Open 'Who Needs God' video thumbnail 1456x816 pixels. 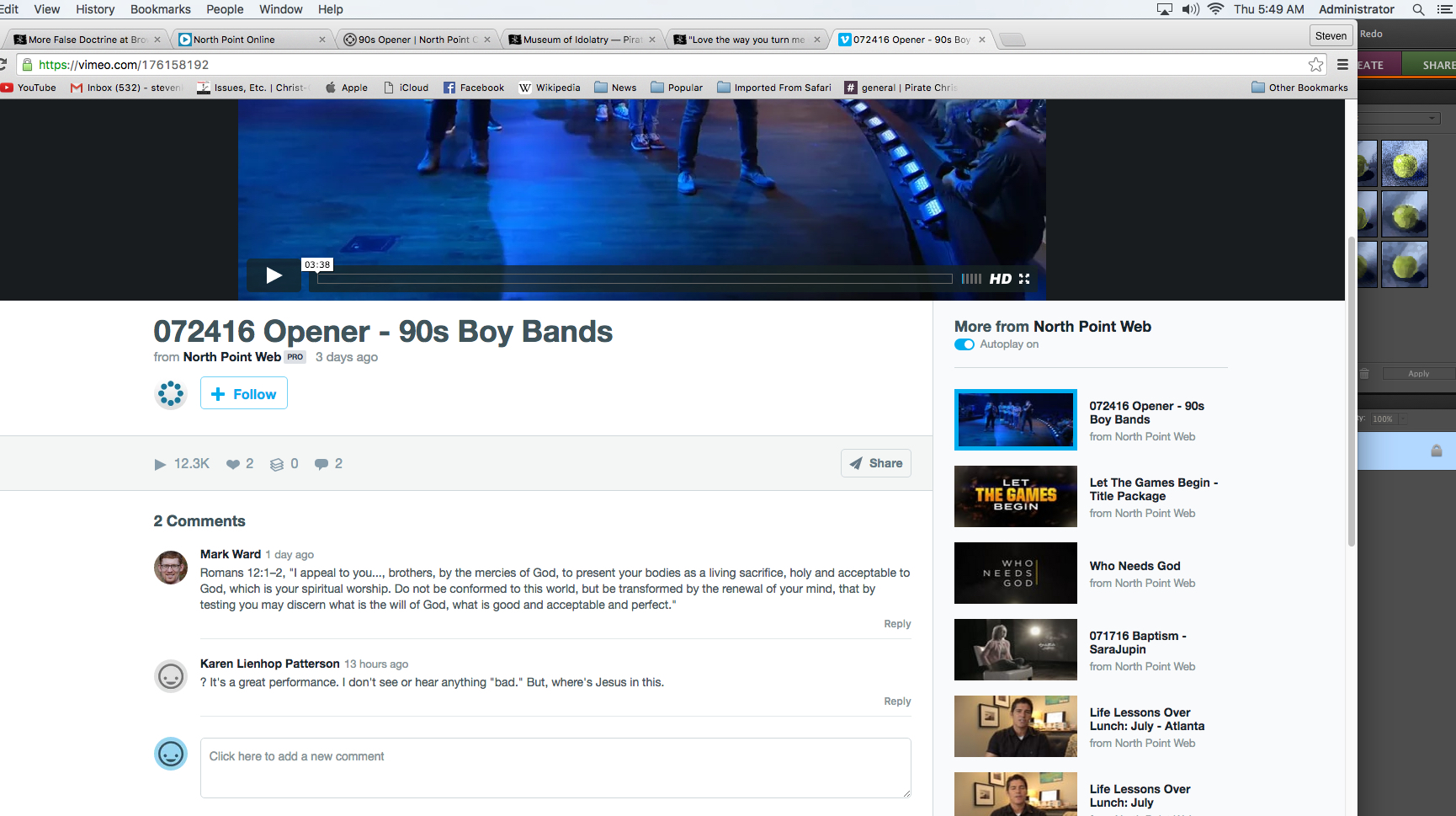[x=1016, y=573]
